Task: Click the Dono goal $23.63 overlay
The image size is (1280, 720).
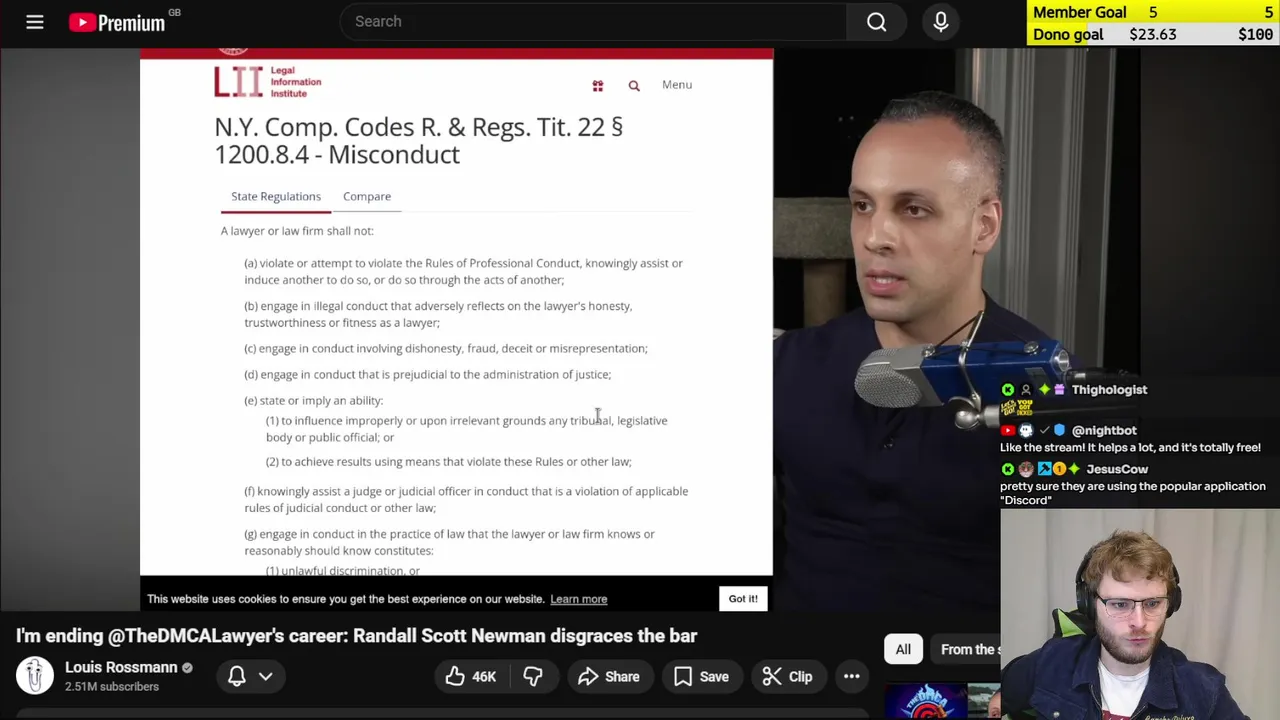Action: click(1153, 34)
